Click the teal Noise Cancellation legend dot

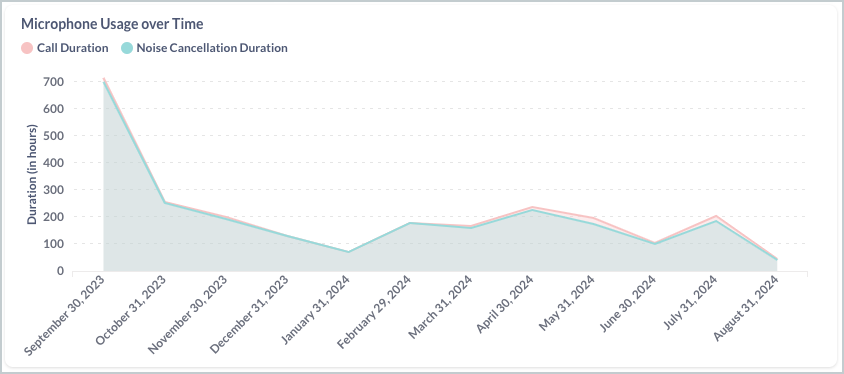126,48
